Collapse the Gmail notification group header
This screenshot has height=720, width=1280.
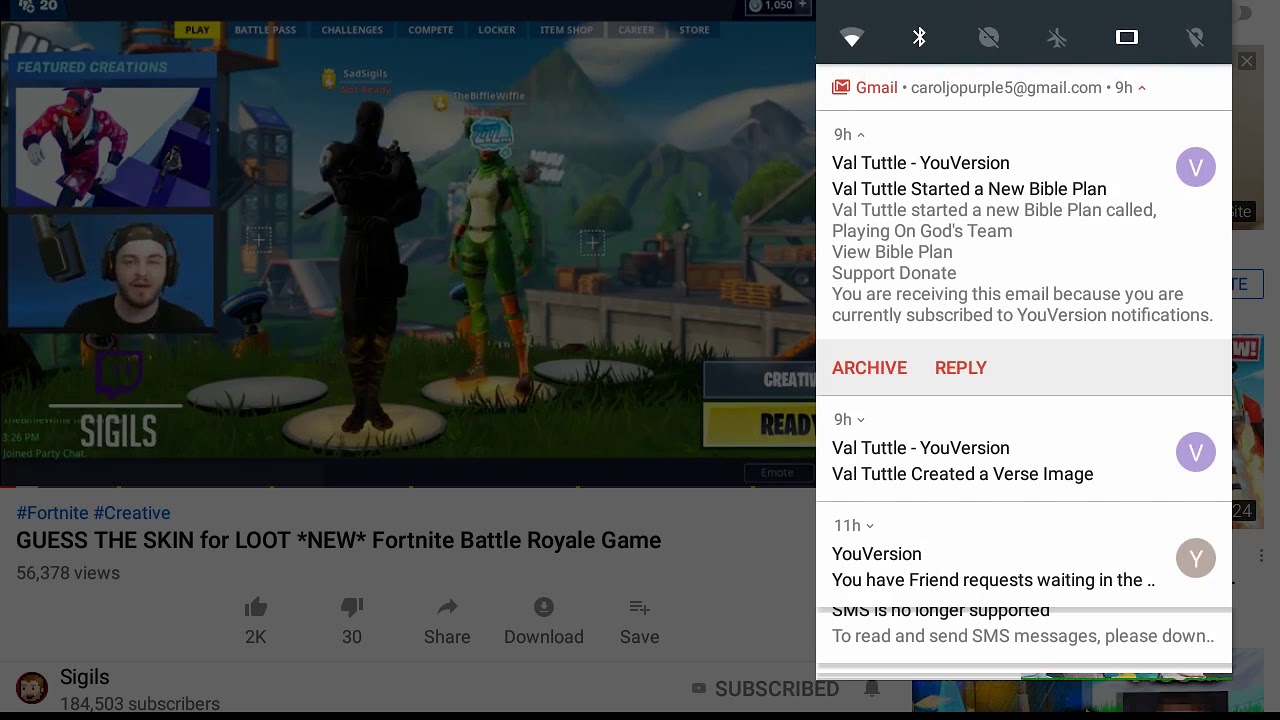tap(1142, 88)
